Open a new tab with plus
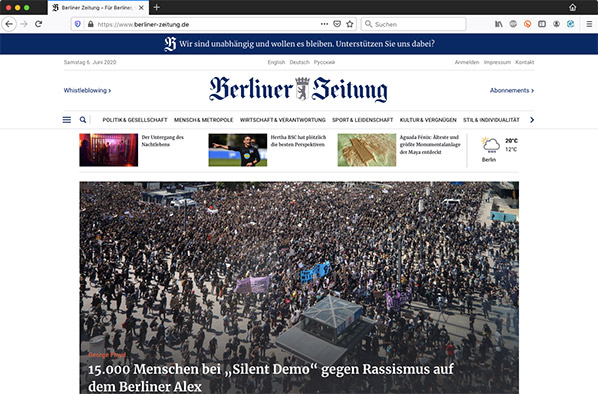This screenshot has width=598, height=394. [x=156, y=7]
